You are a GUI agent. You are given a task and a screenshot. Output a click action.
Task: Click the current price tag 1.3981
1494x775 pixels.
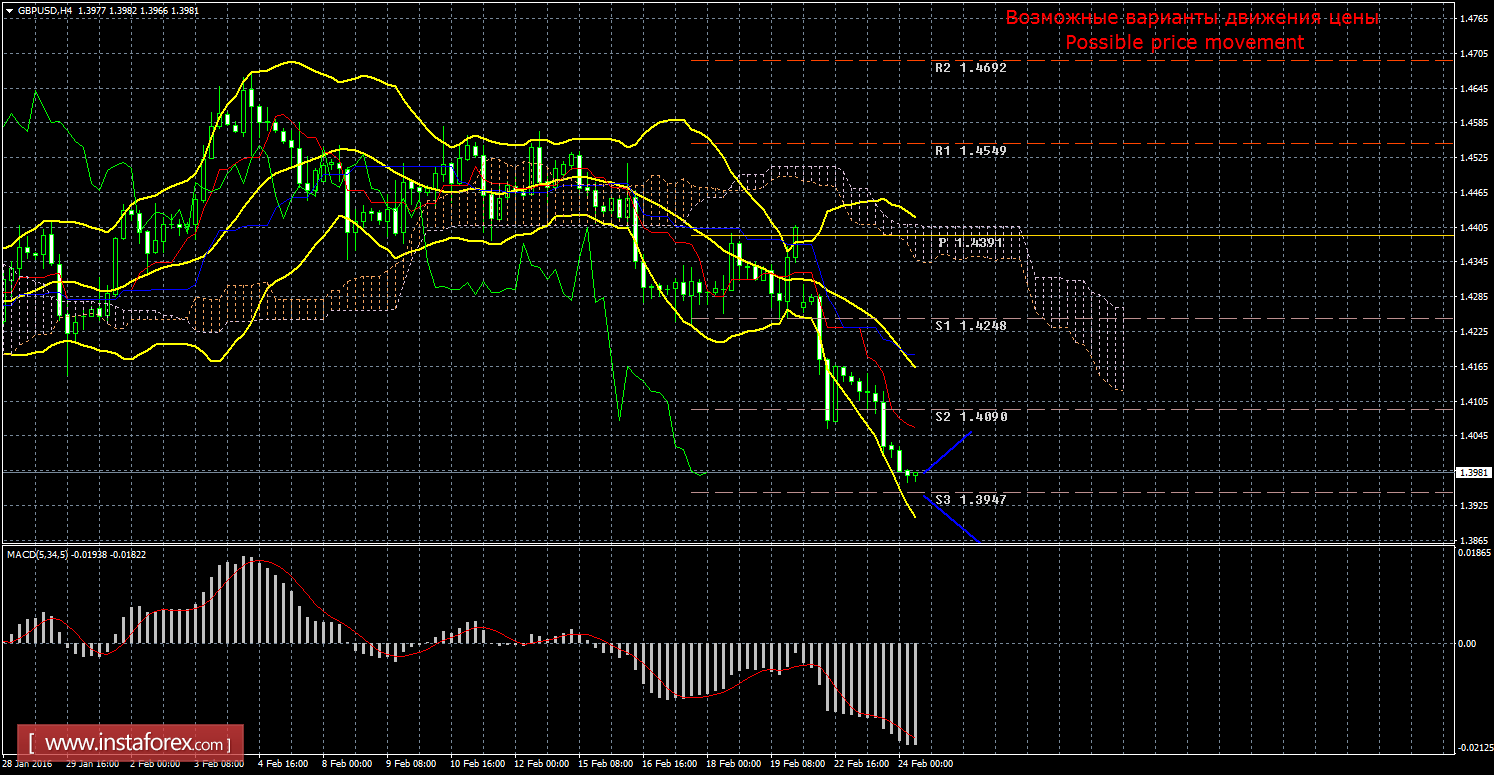(1471, 472)
